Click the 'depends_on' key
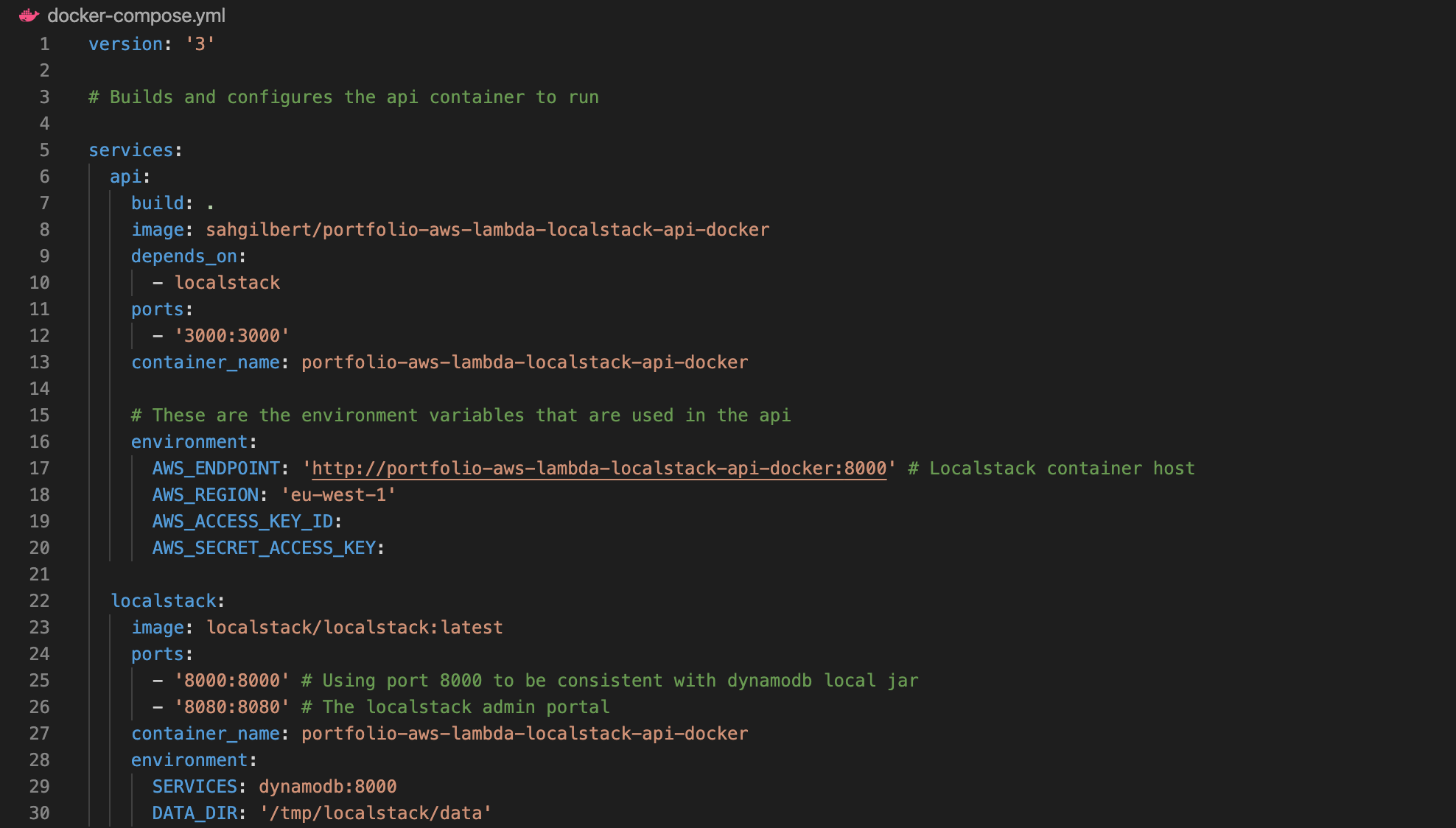The width and height of the screenshot is (1456, 828). [183, 256]
